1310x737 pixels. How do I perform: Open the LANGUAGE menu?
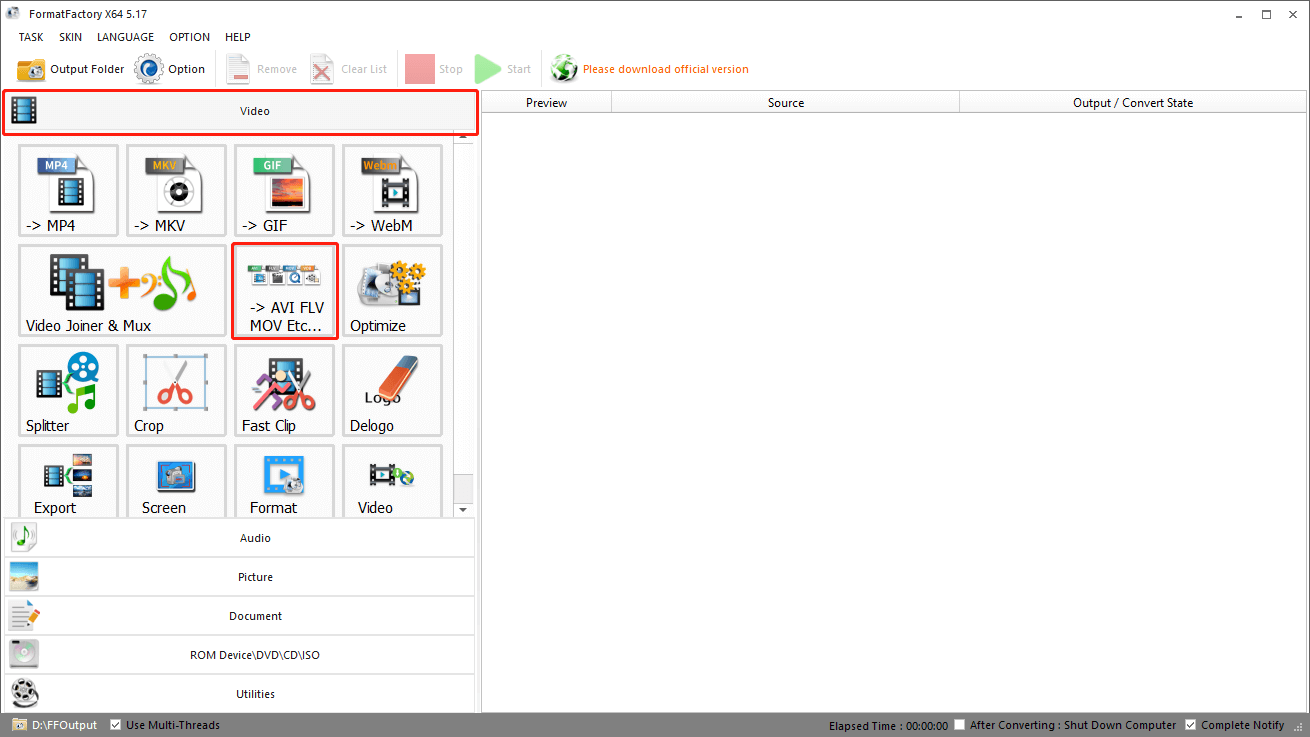(125, 37)
